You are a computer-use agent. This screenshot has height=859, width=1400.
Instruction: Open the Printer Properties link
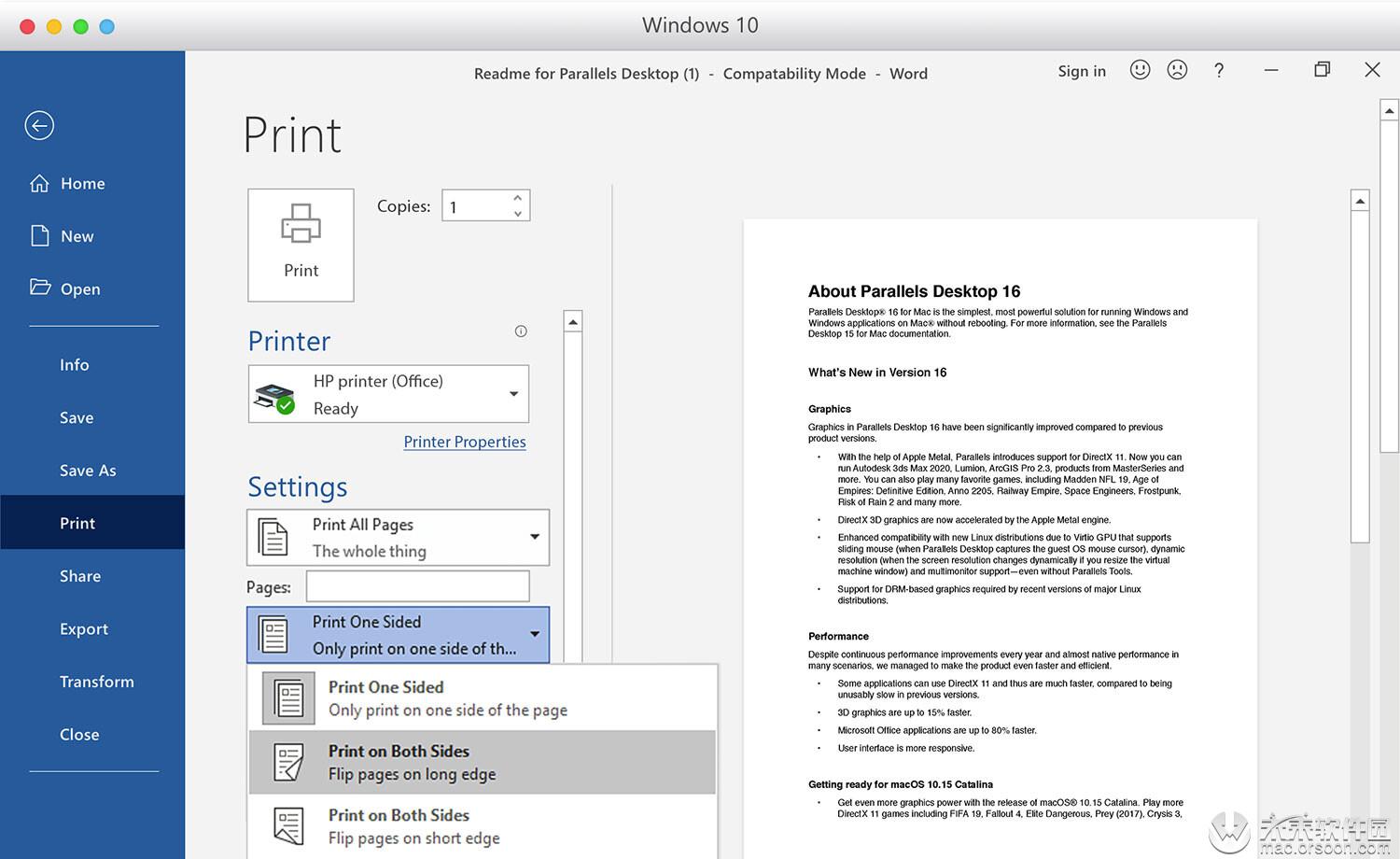pyautogui.click(x=465, y=442)
